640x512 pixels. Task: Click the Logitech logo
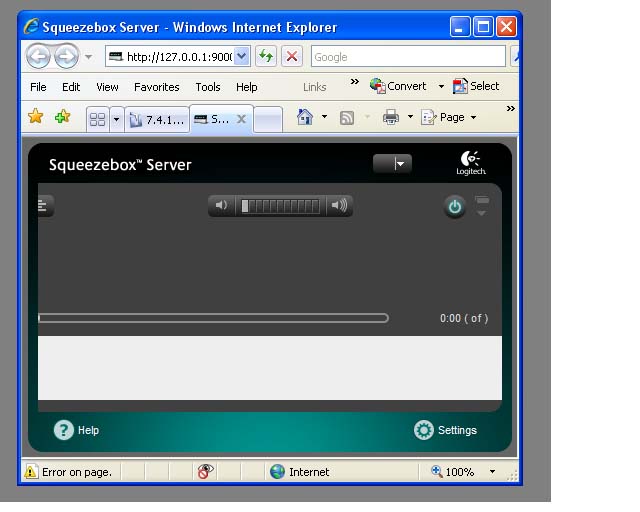coord(471,163)
